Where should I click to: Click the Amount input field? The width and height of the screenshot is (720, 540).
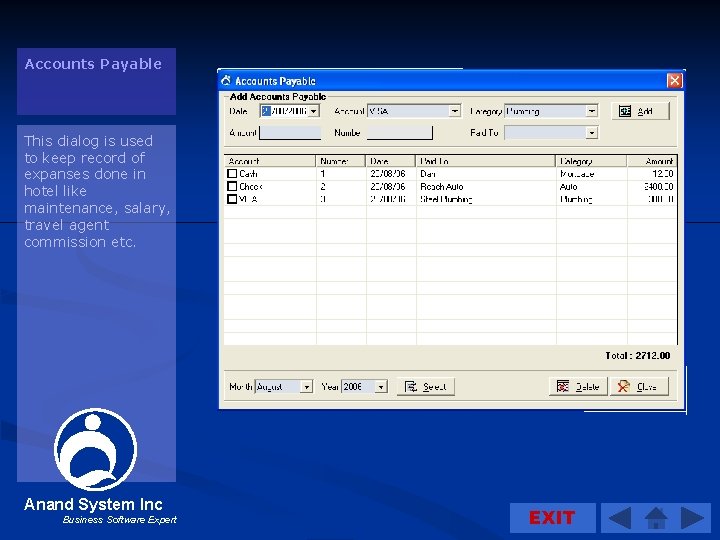click(x=290, y=133)
